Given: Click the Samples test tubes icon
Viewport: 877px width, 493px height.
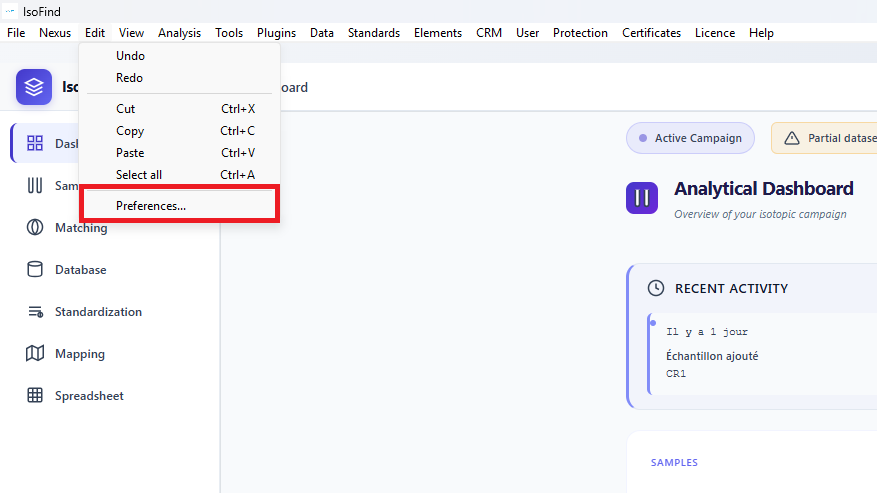Looking at the screenshot, I should [x=35, y=185].
